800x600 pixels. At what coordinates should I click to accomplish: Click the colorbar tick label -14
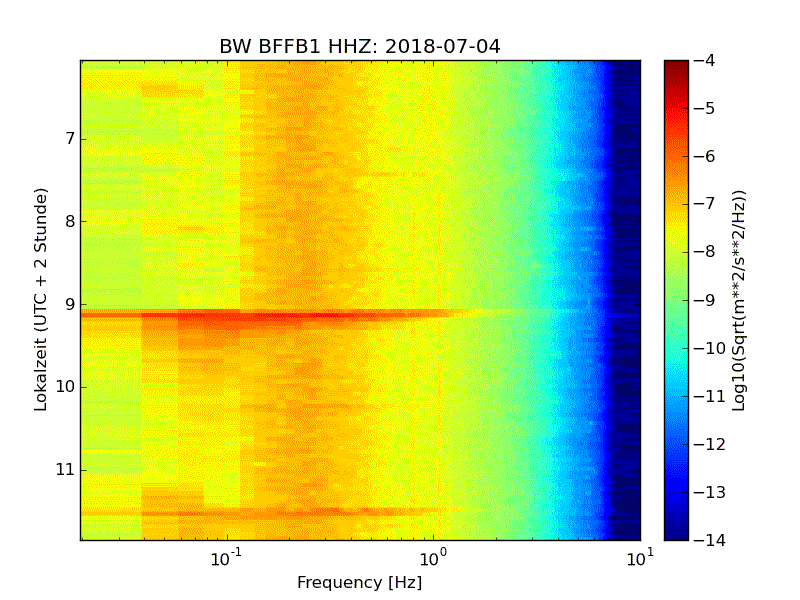tap(710, 540)
